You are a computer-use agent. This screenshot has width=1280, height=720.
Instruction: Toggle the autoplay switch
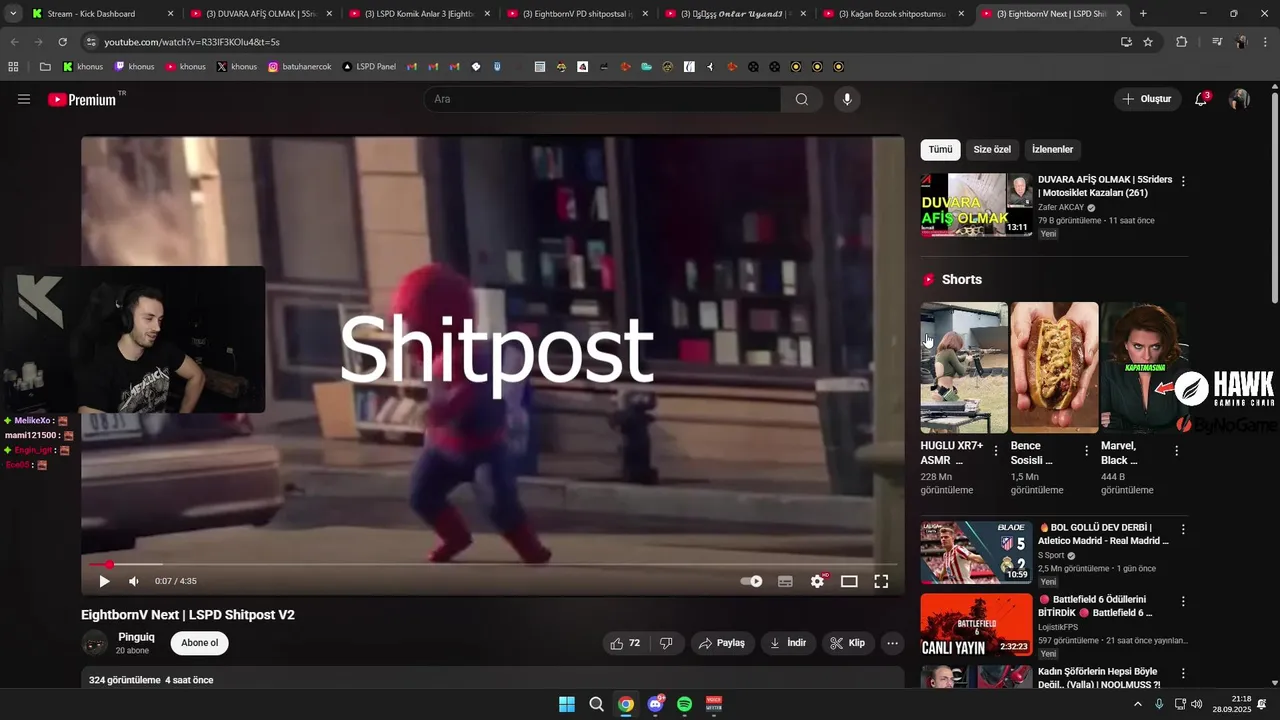point(751,581)
